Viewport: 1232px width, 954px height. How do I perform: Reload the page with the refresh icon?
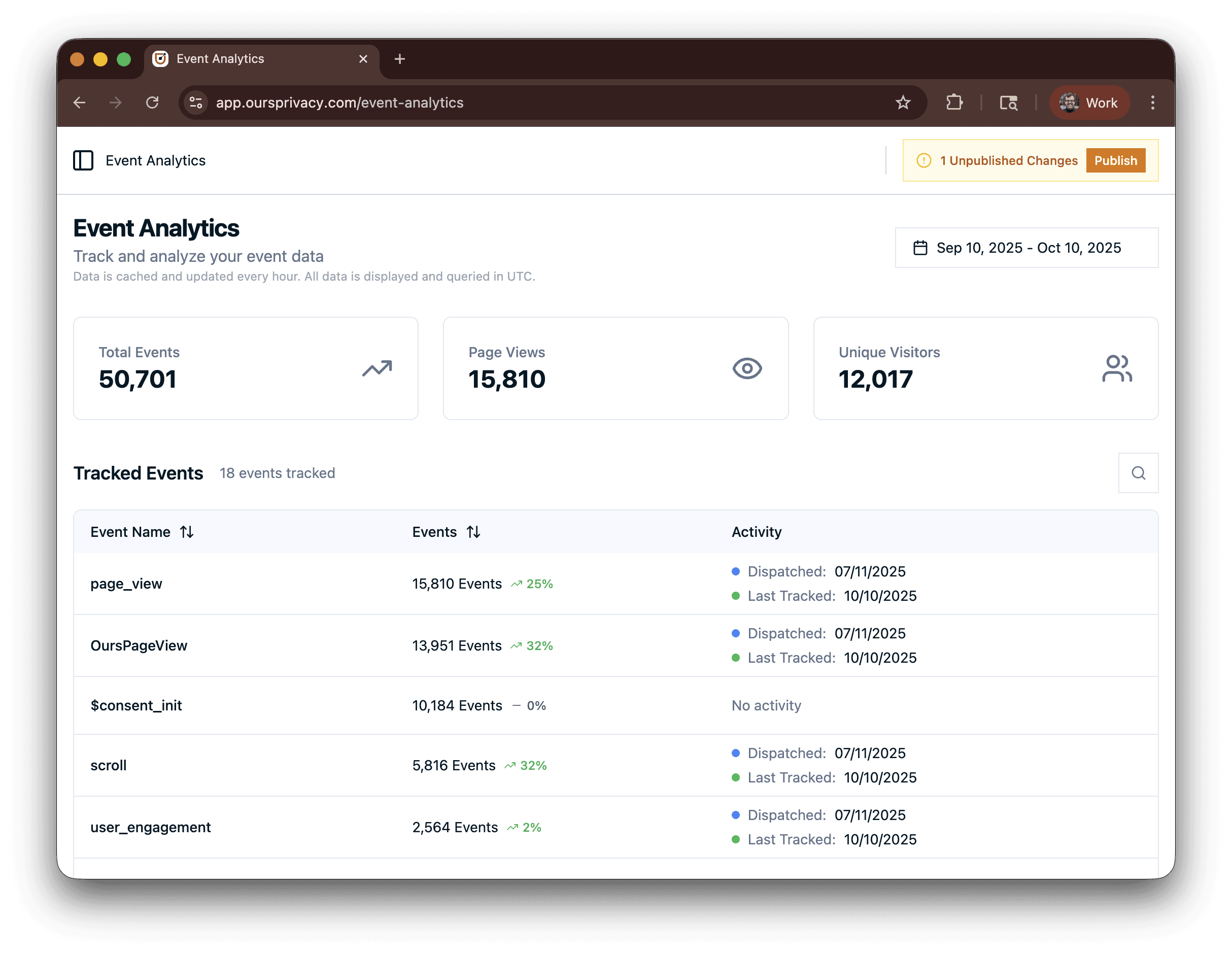pyautogui.click(x=152, y=103)
